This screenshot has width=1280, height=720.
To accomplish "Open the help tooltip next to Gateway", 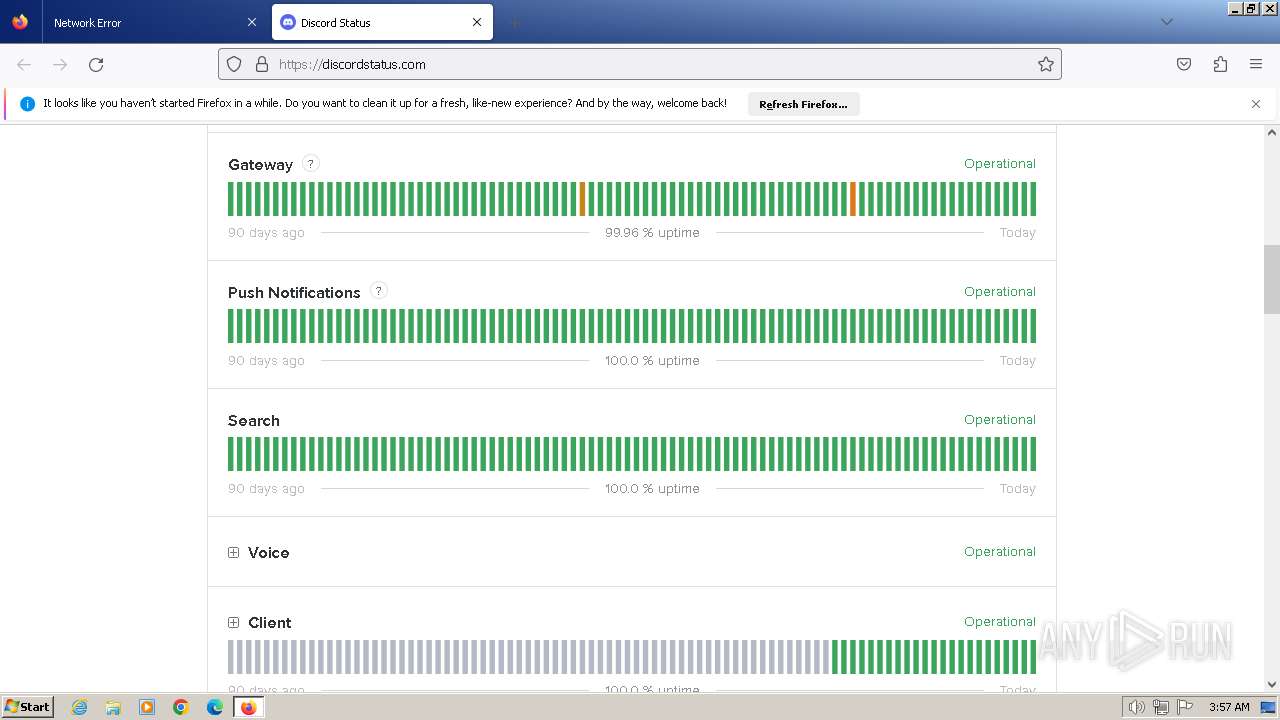I will coord(311,163).
